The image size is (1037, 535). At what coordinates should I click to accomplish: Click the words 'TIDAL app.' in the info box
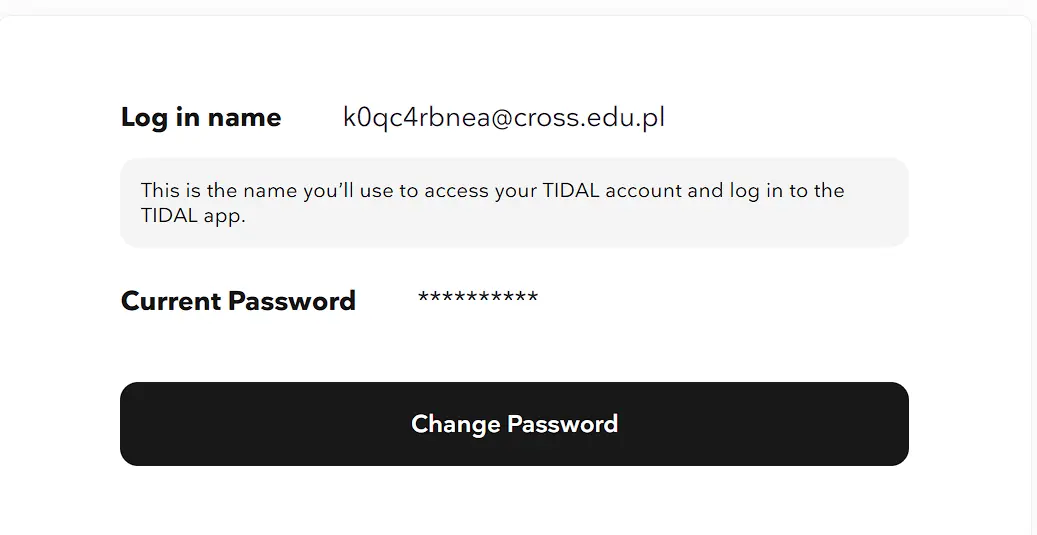(x=193, y=216)
